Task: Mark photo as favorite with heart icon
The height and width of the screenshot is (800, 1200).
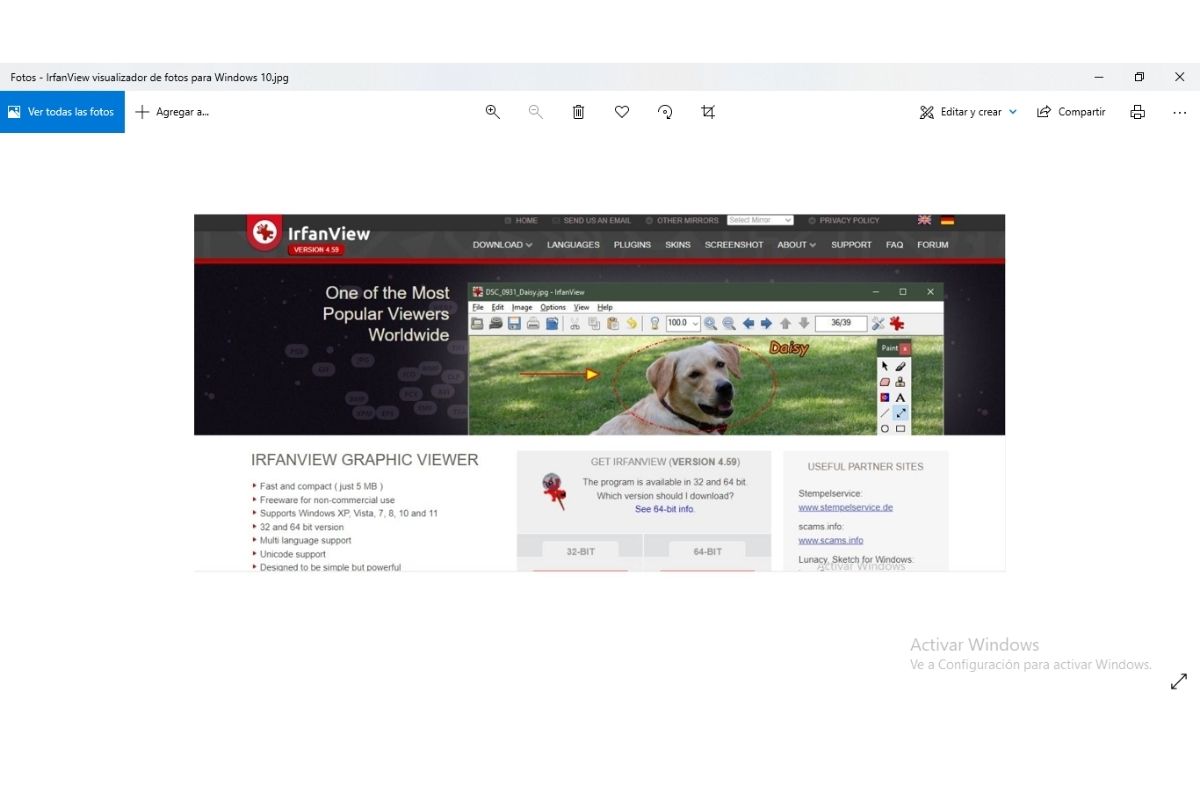Action: pyautogui.click(x=622, y=112)
